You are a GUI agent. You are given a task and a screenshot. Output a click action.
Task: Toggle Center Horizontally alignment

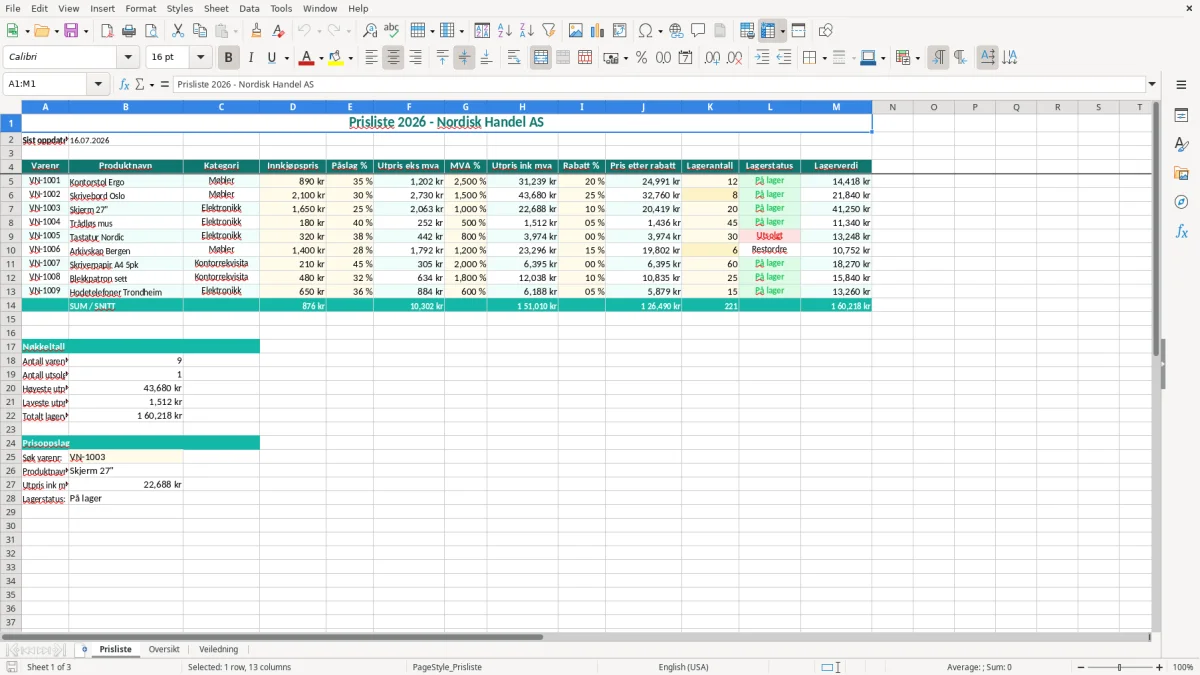pyautogui.click(x=393, y=58)
